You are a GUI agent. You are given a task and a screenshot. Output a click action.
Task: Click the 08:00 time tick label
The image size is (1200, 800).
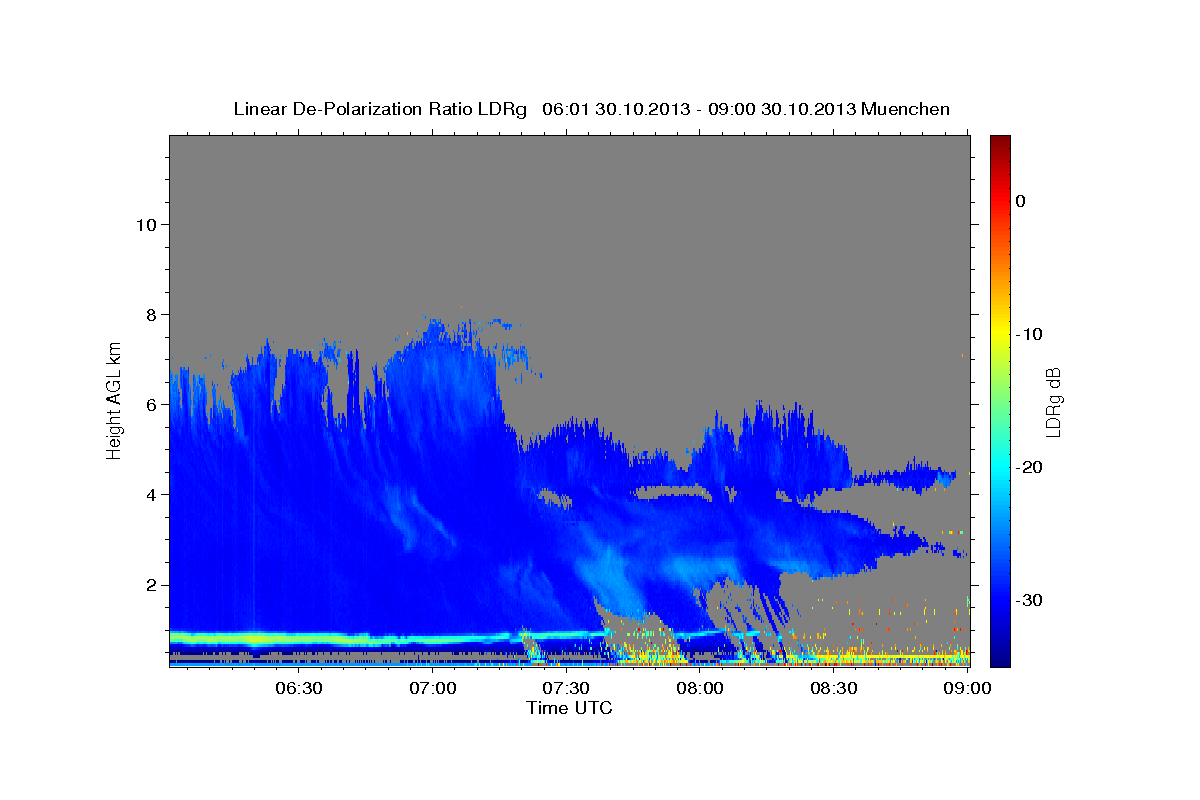pyautogui.click(x=700, y=688)
